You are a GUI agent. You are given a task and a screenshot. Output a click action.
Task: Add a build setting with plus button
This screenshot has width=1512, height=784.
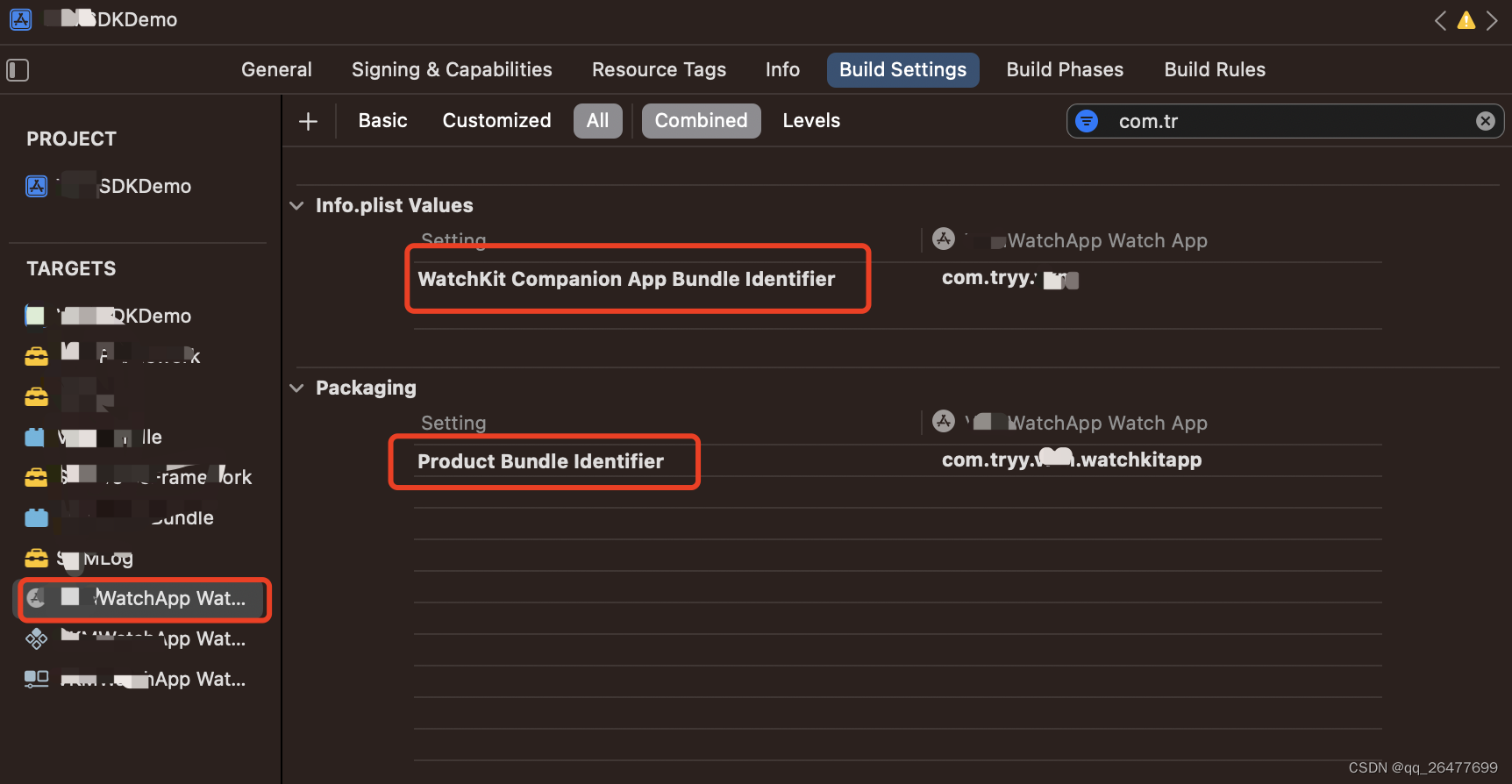[308, 121]
